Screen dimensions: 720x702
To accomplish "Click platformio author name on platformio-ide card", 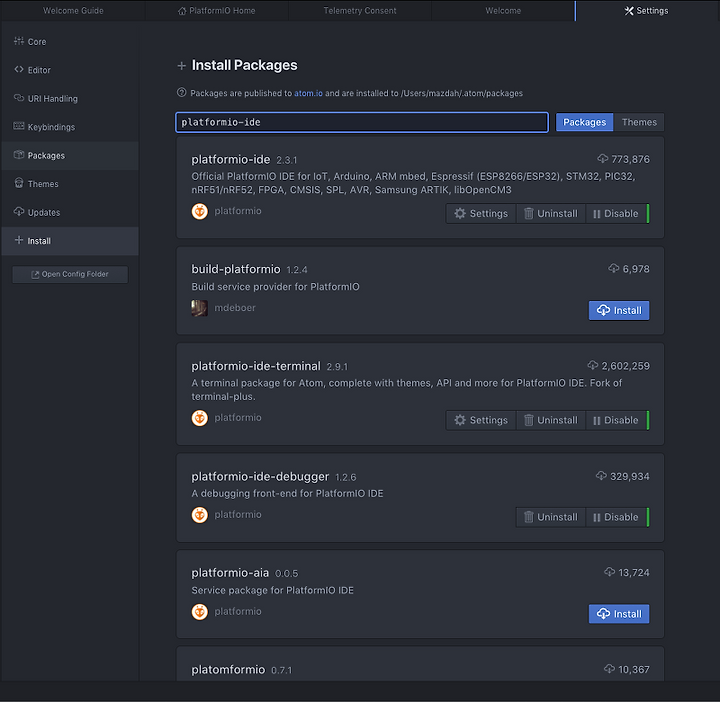I will click(x=238, y=211).
